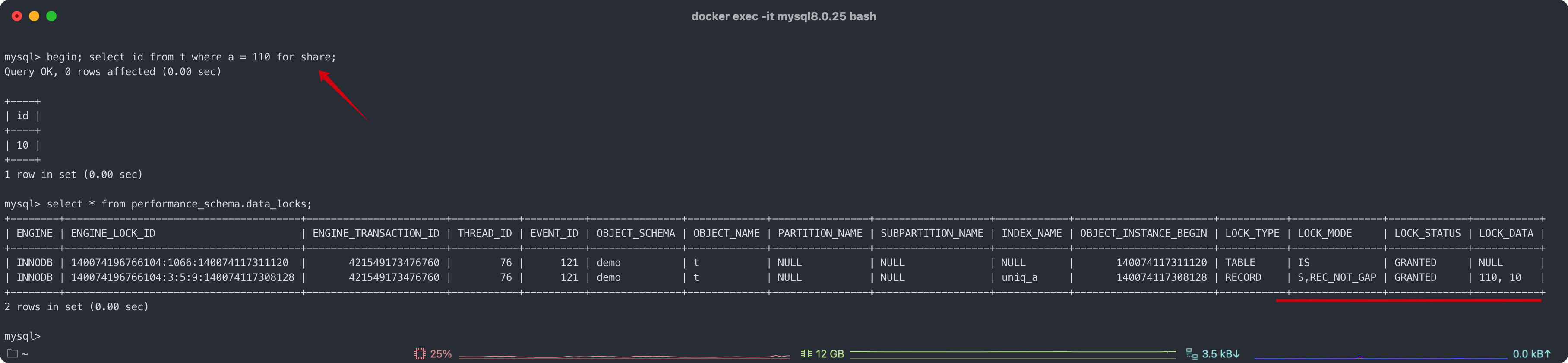
Task: Click the ENGINE_LOCK_ID column header
Action: coord(113,233)
